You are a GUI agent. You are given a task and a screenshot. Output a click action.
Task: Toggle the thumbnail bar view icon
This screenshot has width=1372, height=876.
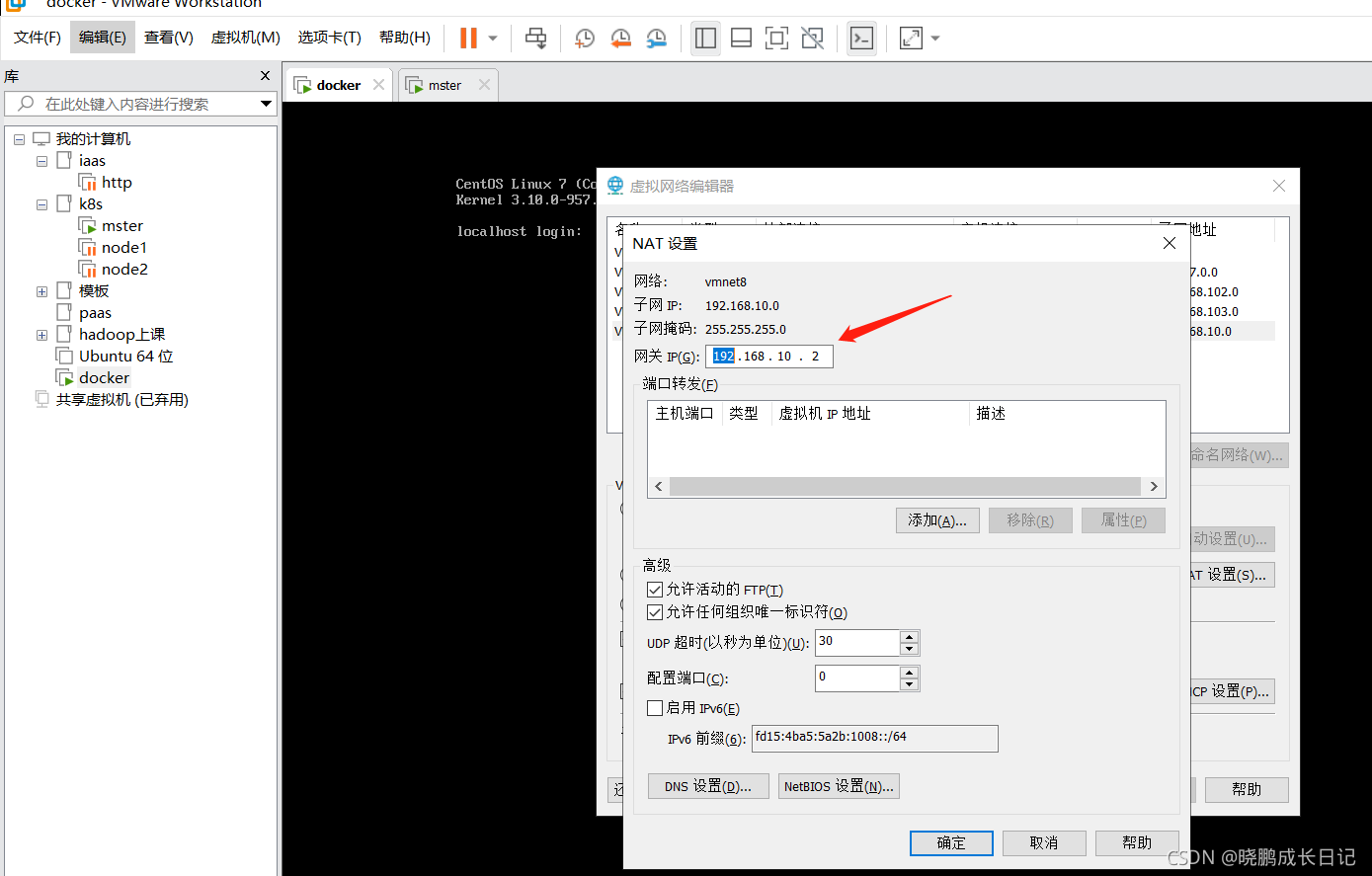click(x=741, y=38)
